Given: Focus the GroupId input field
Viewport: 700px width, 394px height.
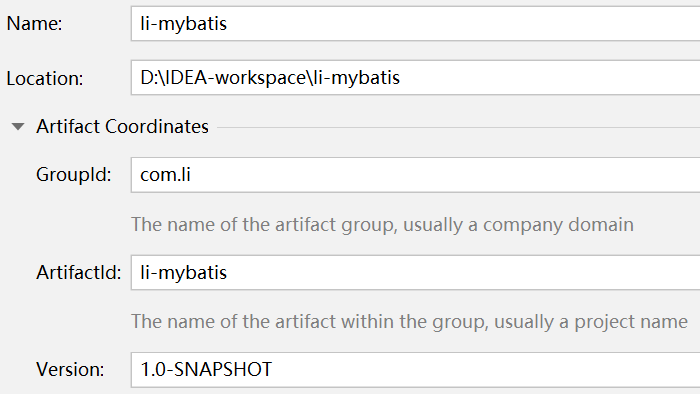Looking at the screenshot, I should point(415,175).
